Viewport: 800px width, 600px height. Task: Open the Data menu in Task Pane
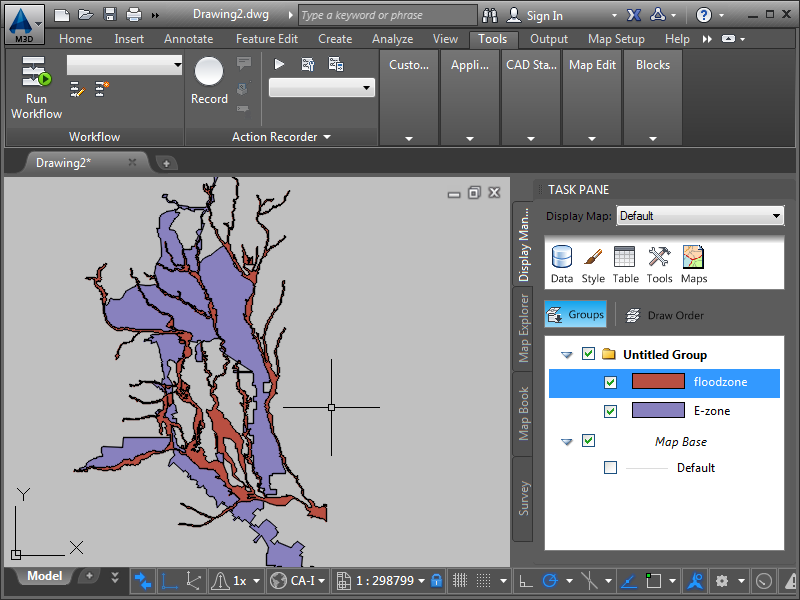[x=562, y=264]
